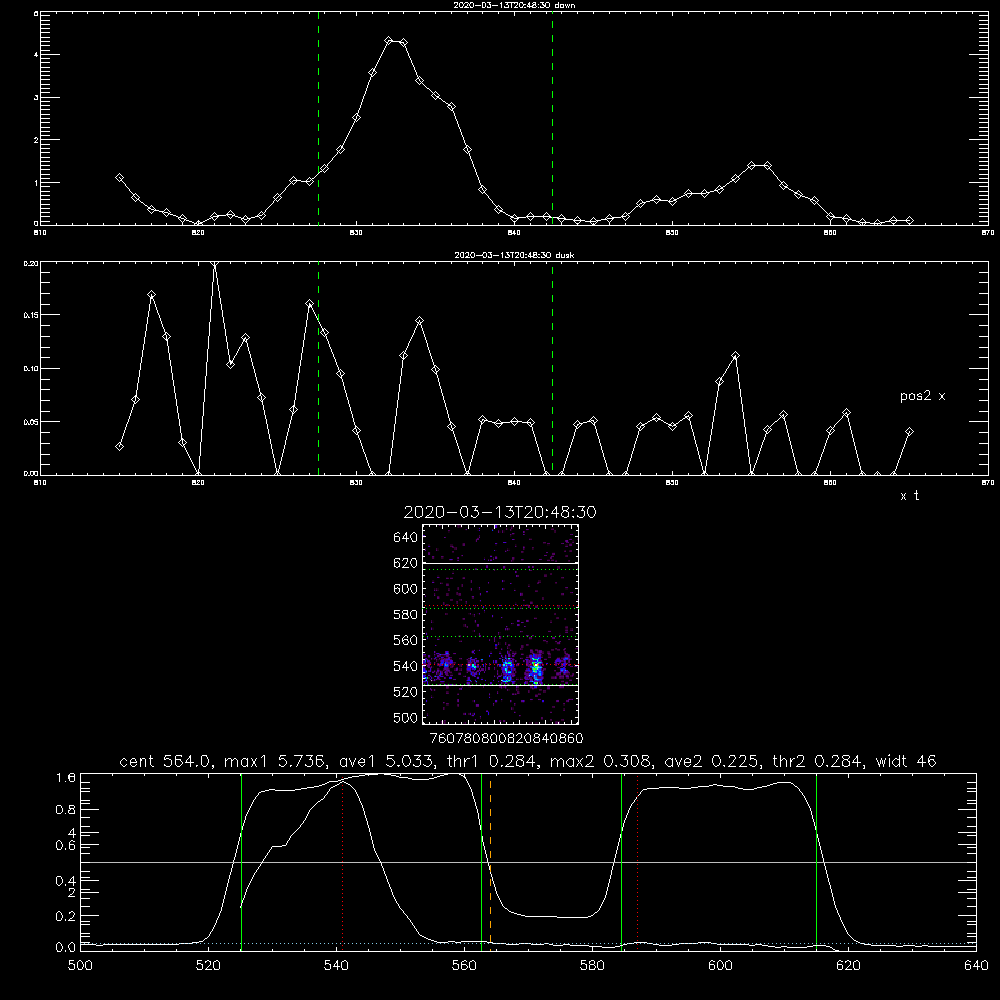Open the small spectrogram image

click(x=500, y=624)
